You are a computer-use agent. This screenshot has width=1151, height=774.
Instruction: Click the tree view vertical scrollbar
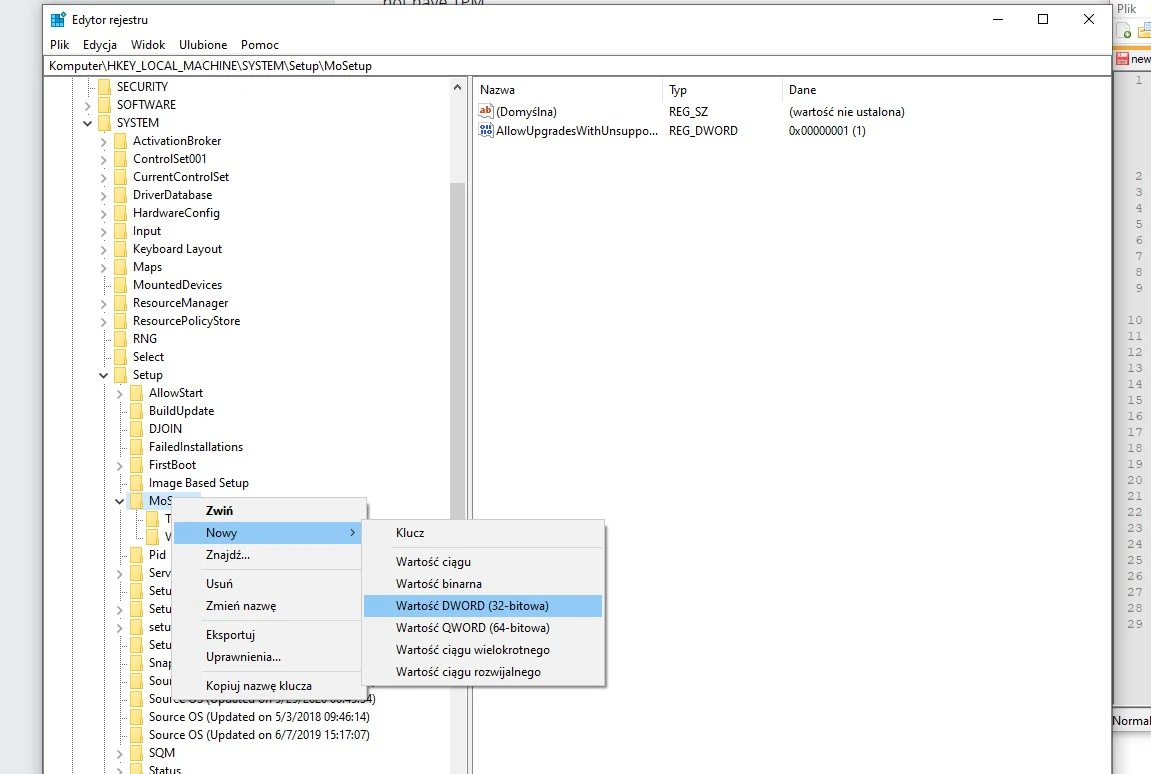pos(457,300)
